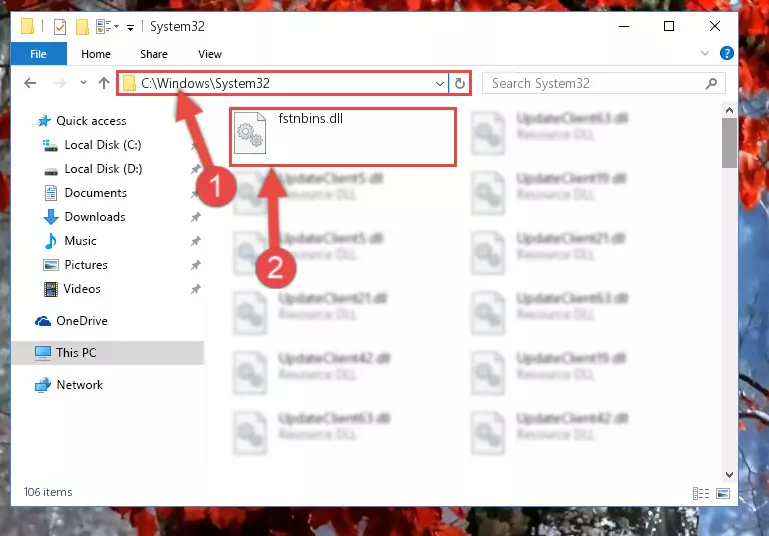Minimize the System32 window
769x536 pixels.
coord(624,26)
